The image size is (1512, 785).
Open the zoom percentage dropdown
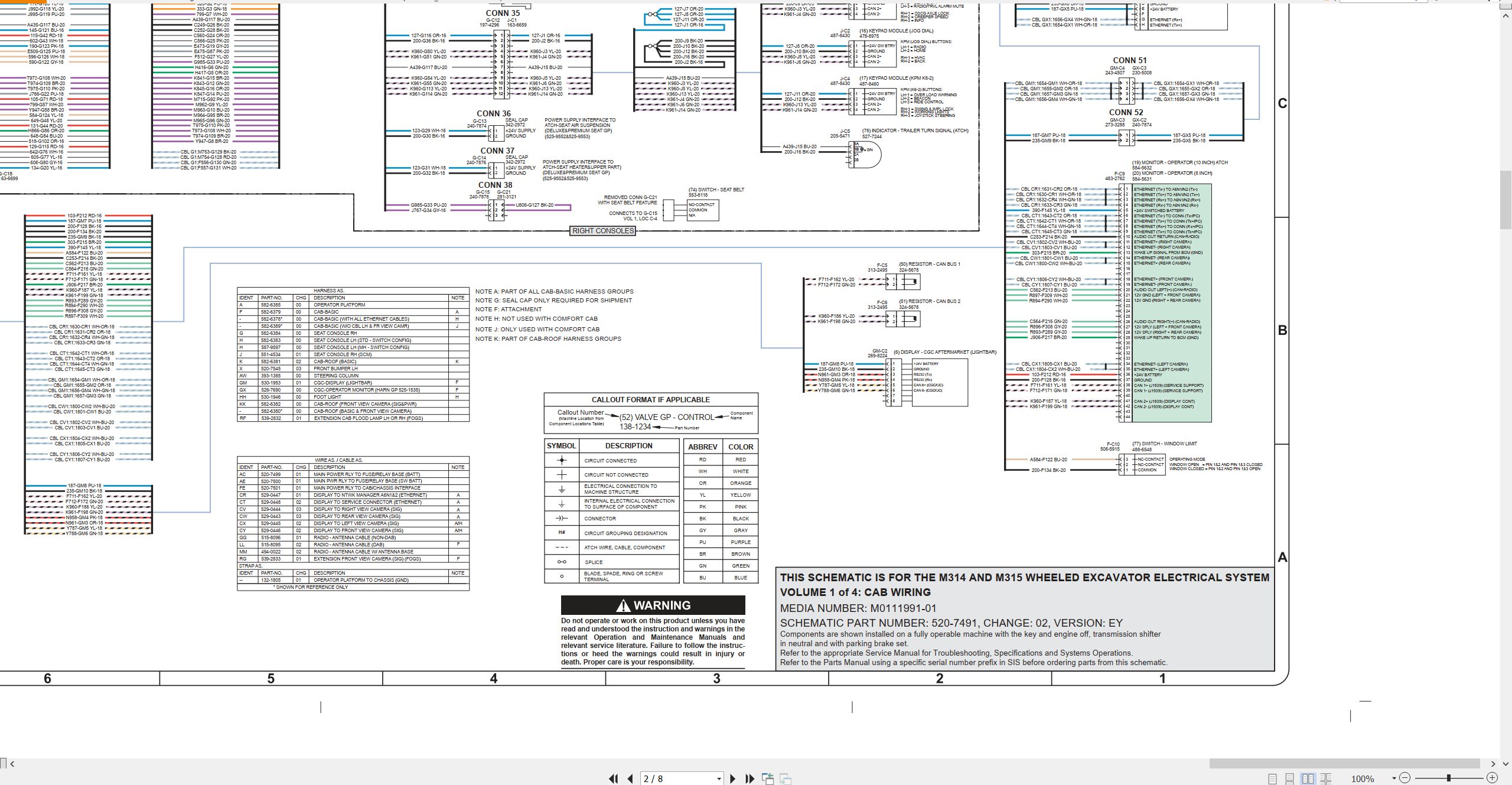(1394, 779)
